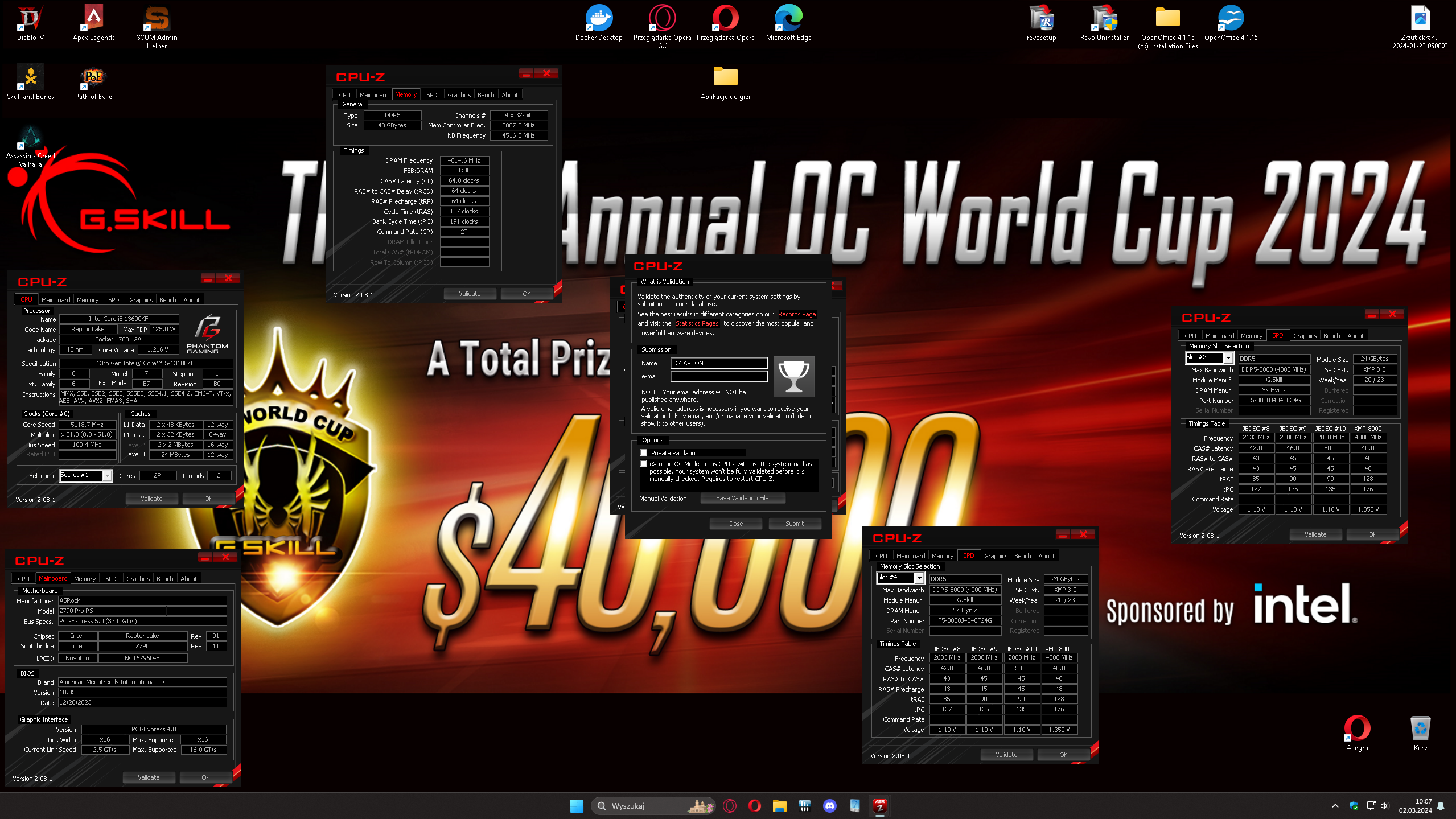
Task: Open the Slot #4 memory slot dropdown
Action: click(900, 578)
